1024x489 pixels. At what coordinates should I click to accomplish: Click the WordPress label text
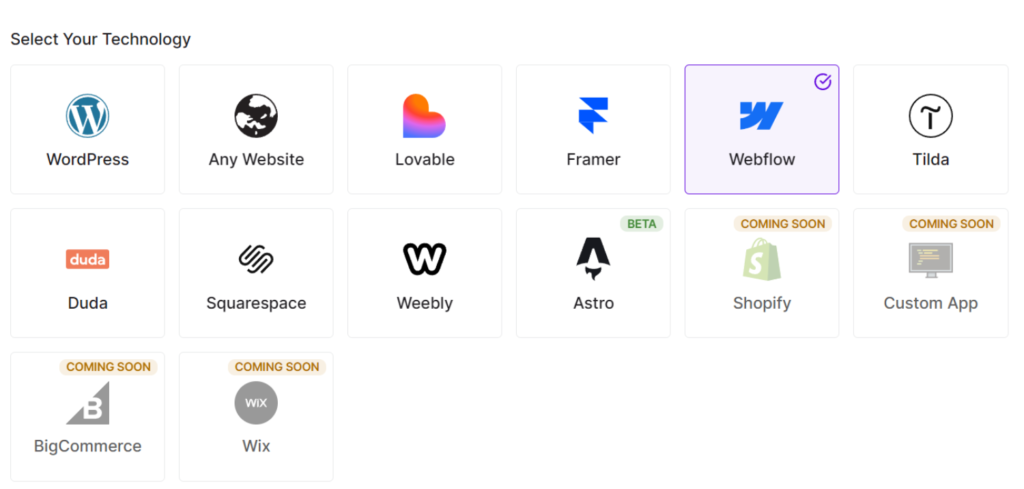[x=88, y=159]
